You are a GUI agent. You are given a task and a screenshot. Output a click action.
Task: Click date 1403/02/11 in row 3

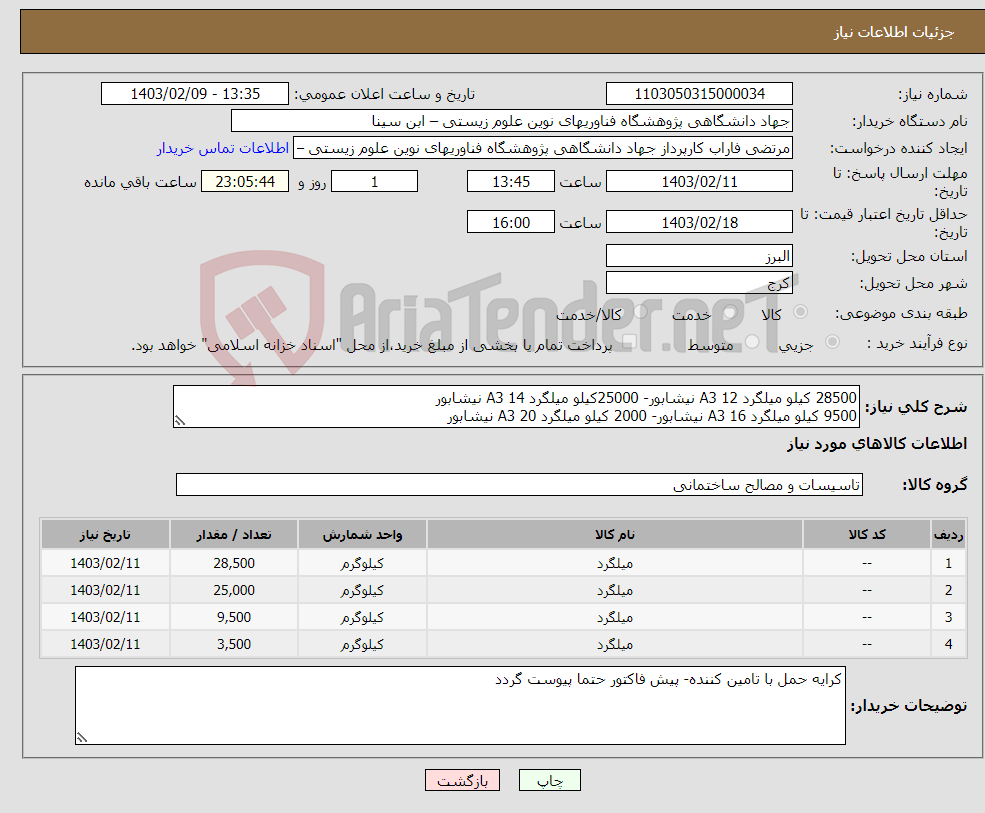tap(105, 617)
